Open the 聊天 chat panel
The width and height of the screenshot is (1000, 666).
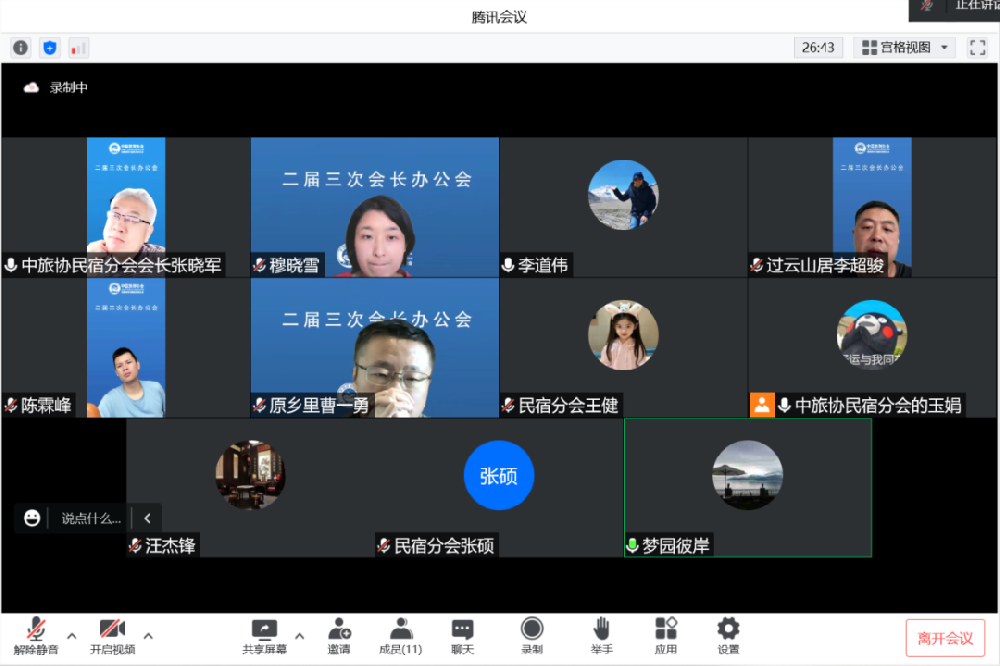462,636
